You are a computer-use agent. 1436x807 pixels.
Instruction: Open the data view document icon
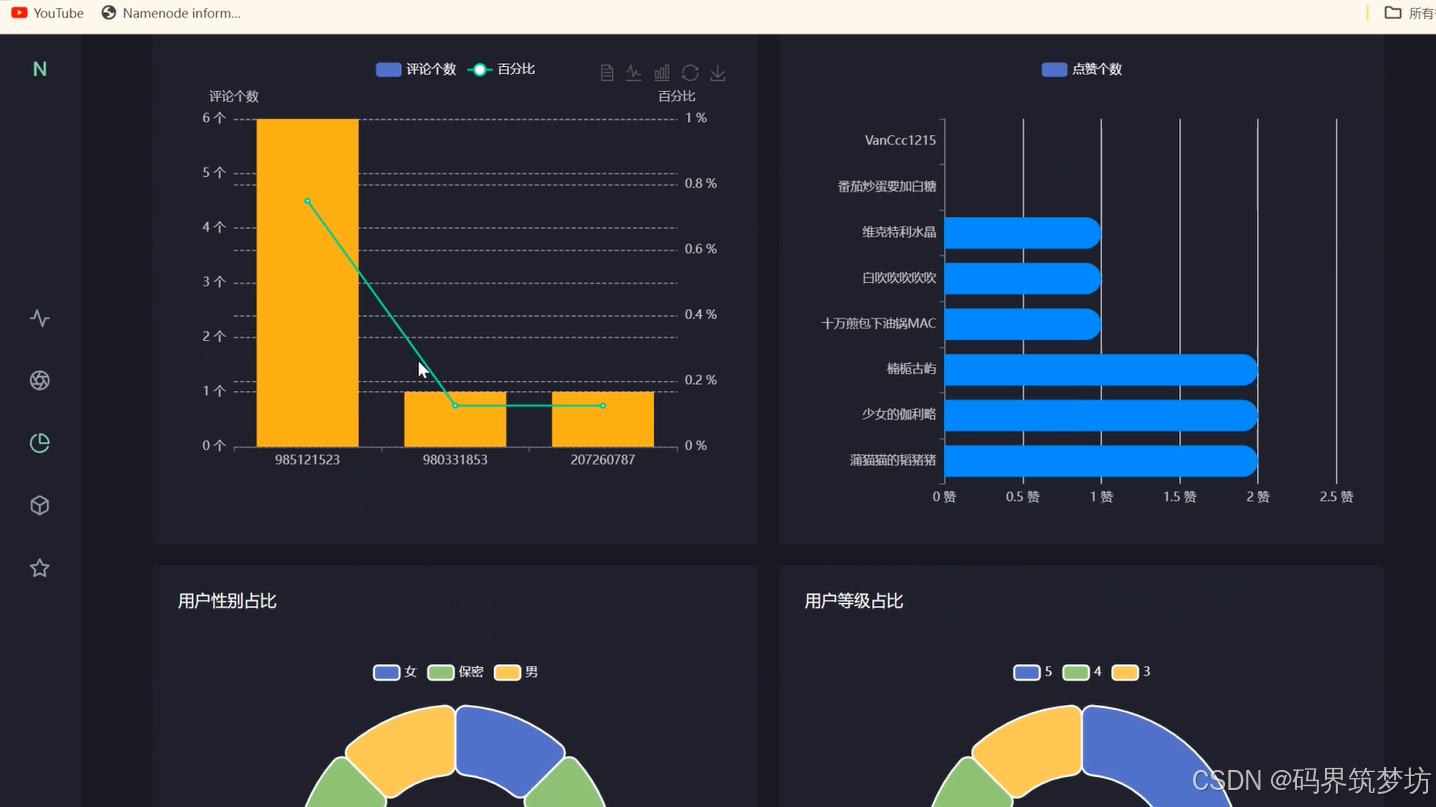tap(606, 73)
